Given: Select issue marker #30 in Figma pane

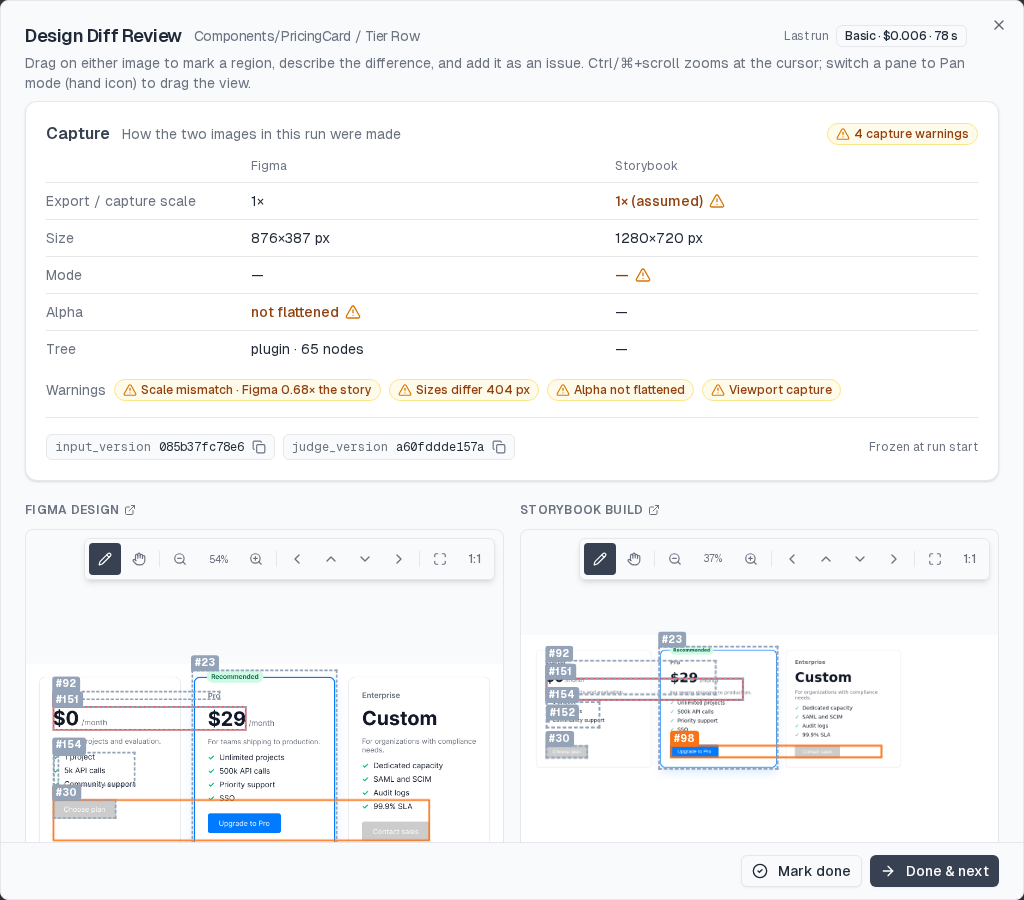Looking at the screenshot, I should [66, 792].
